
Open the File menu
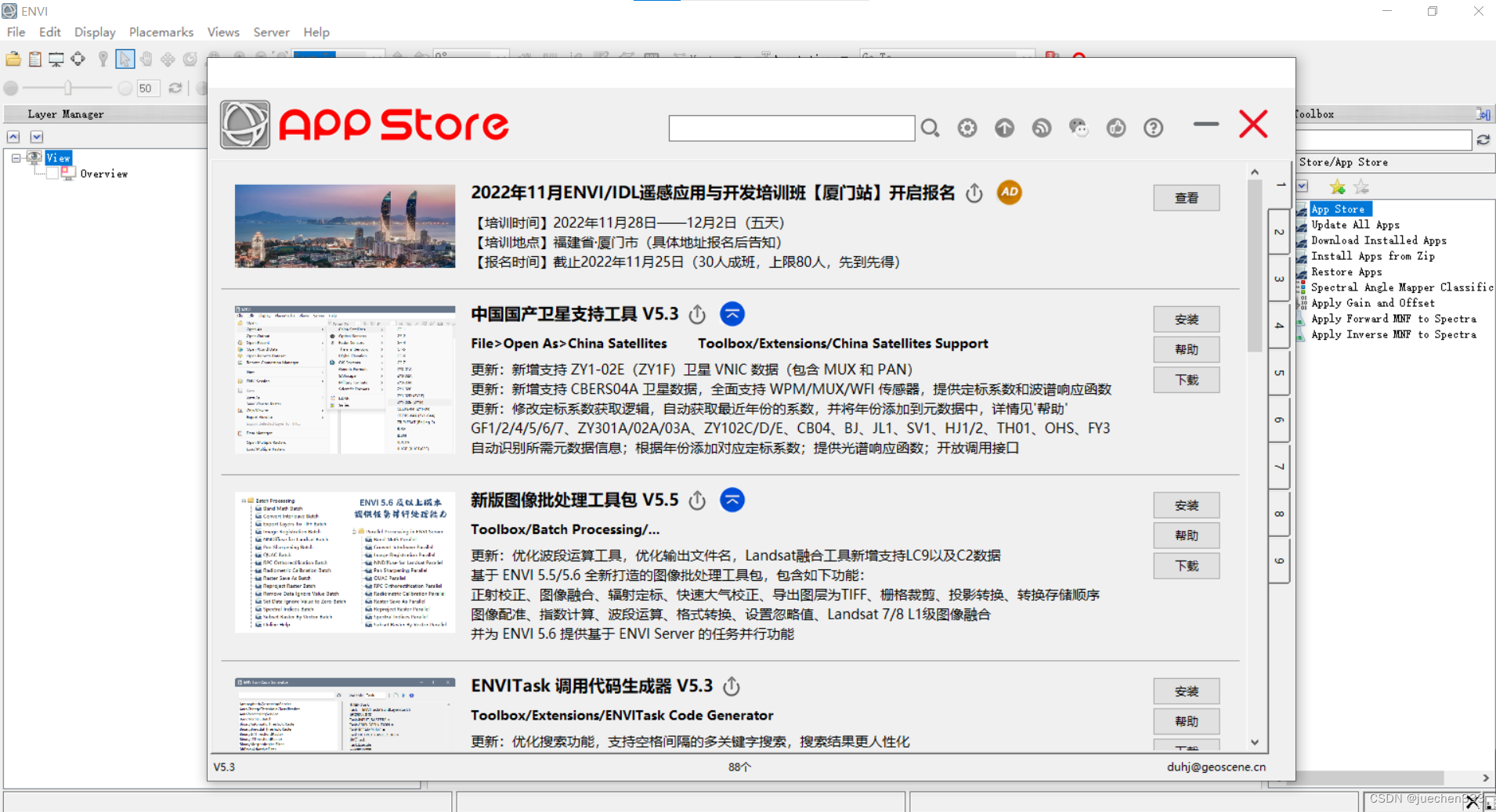click(16, 32)
